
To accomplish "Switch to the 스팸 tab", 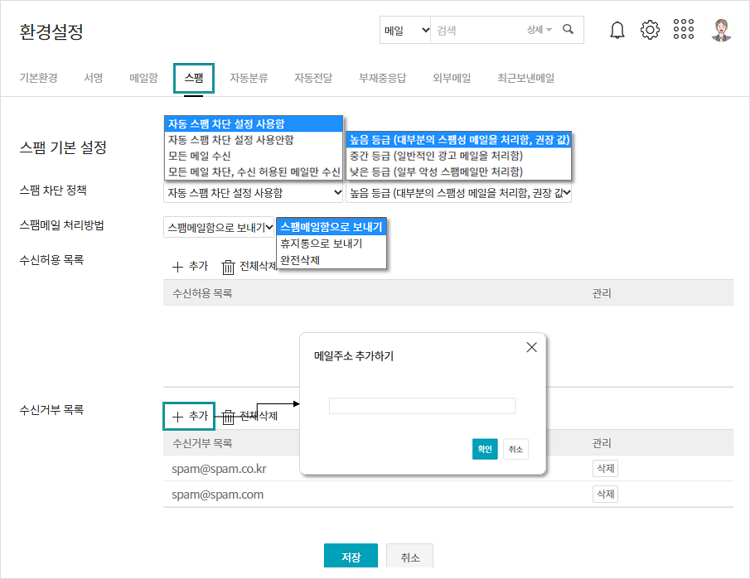I will pos(194,78).
